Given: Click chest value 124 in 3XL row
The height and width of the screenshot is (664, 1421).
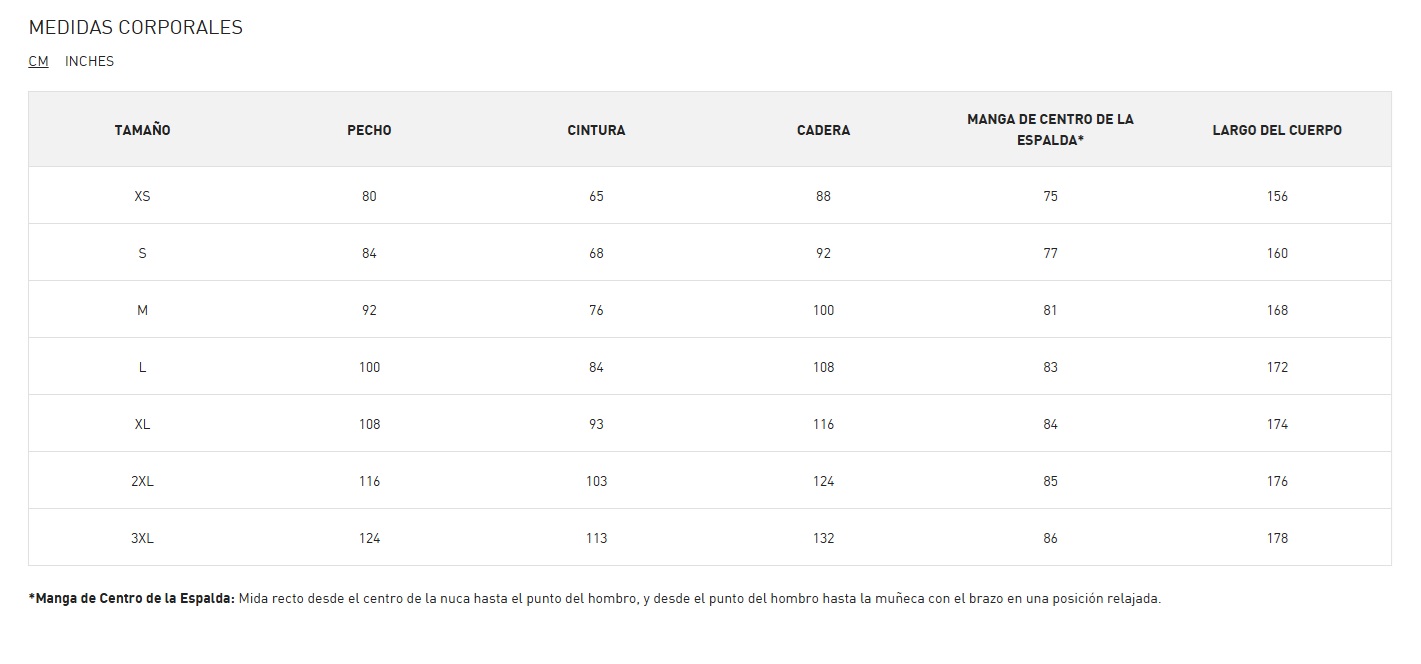Looking at the screenshot, I should pyautogui.click(x=369, y=538).
